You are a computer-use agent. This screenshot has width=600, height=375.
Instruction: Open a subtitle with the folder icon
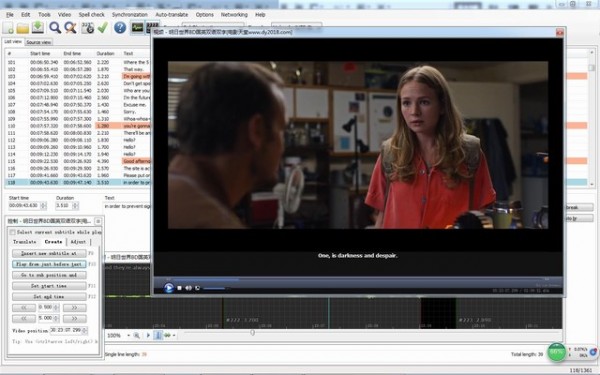23,28
